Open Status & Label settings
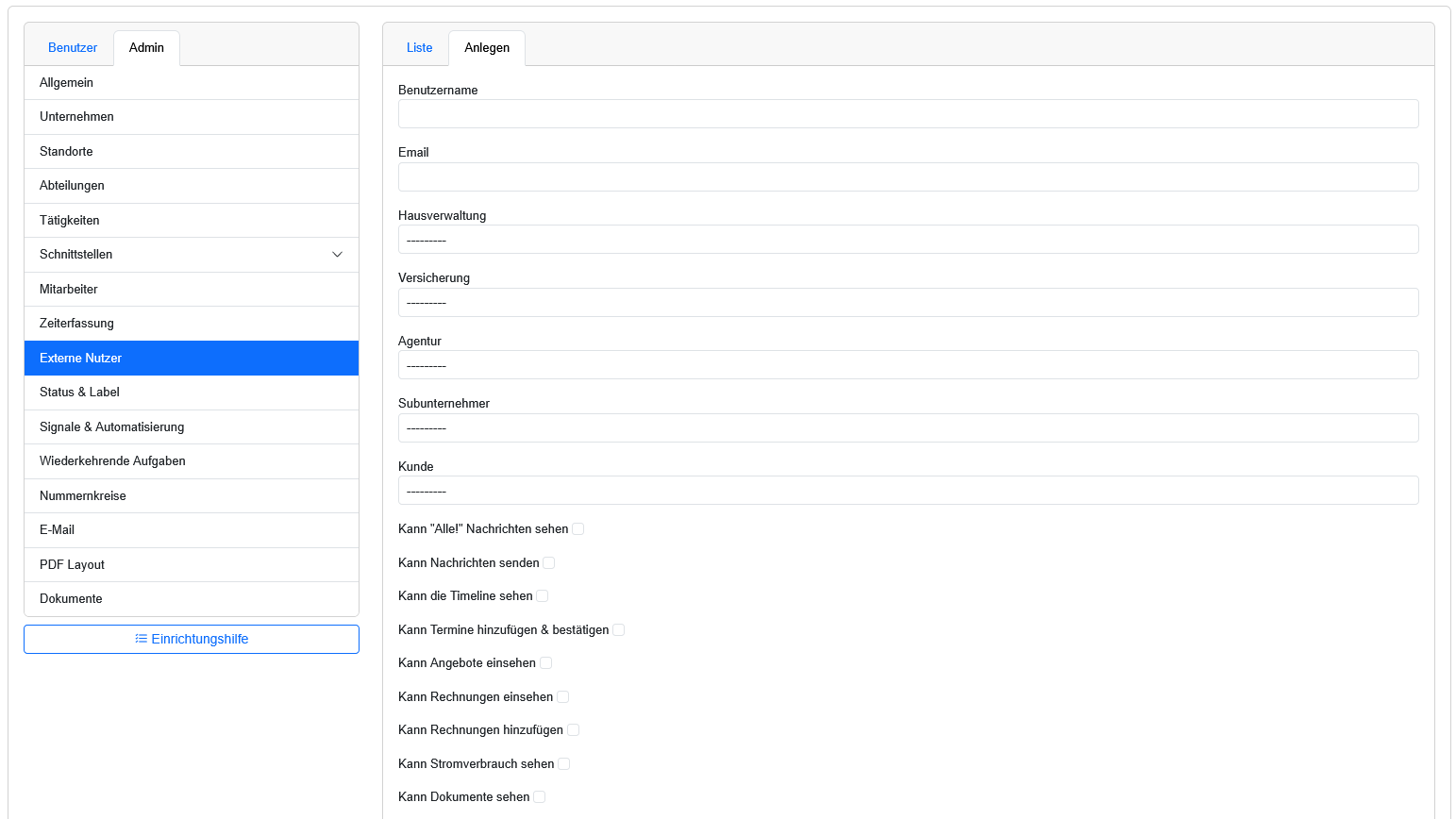 [192, 393]
